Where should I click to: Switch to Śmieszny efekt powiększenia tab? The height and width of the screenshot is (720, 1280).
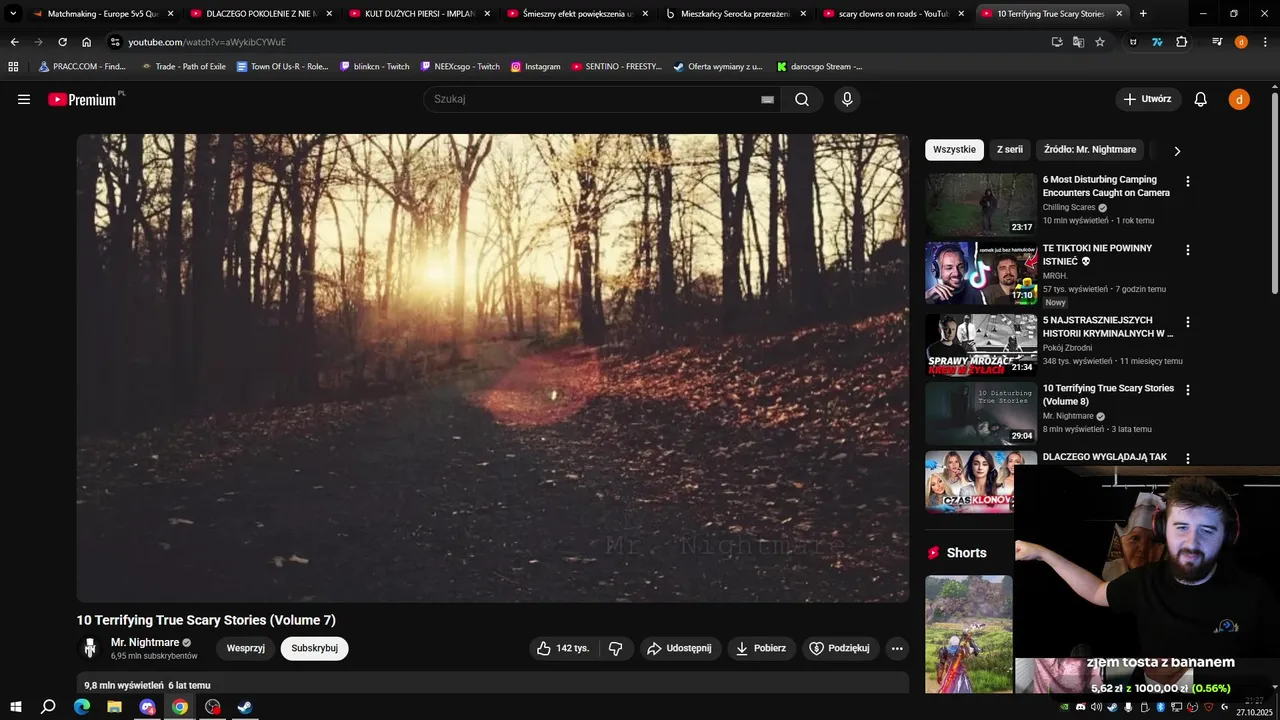point(577,14)
